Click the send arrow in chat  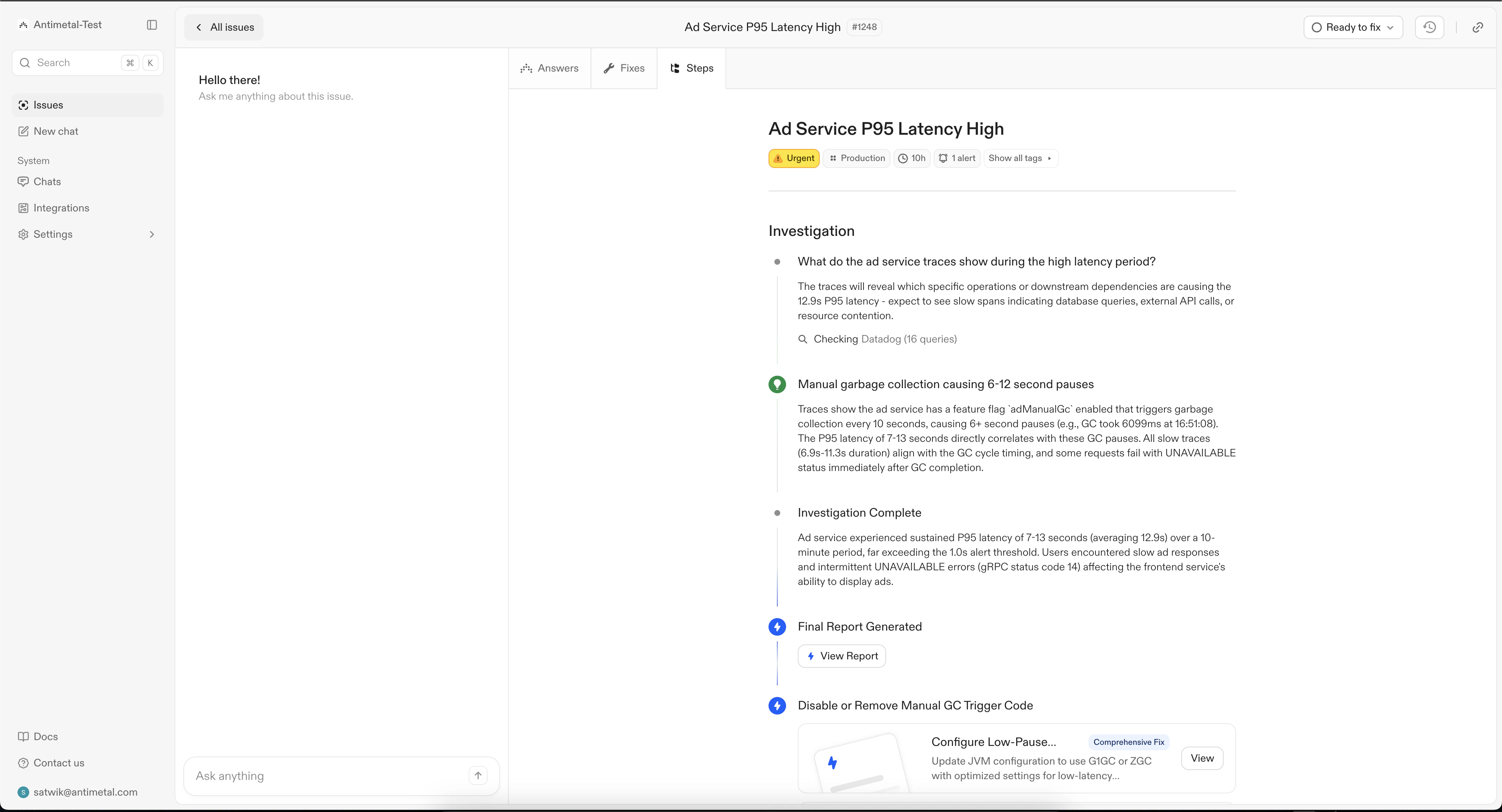point(478,775)
